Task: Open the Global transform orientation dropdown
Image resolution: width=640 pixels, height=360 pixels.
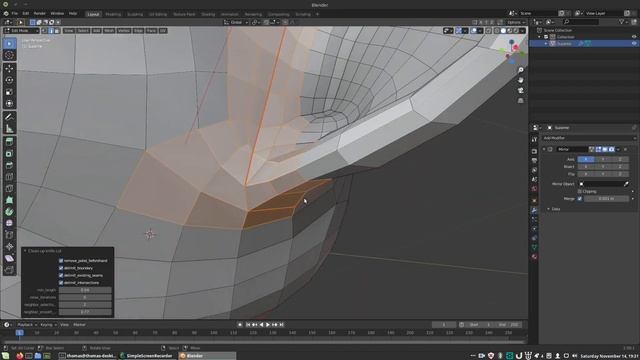Action: coord(236,22)
